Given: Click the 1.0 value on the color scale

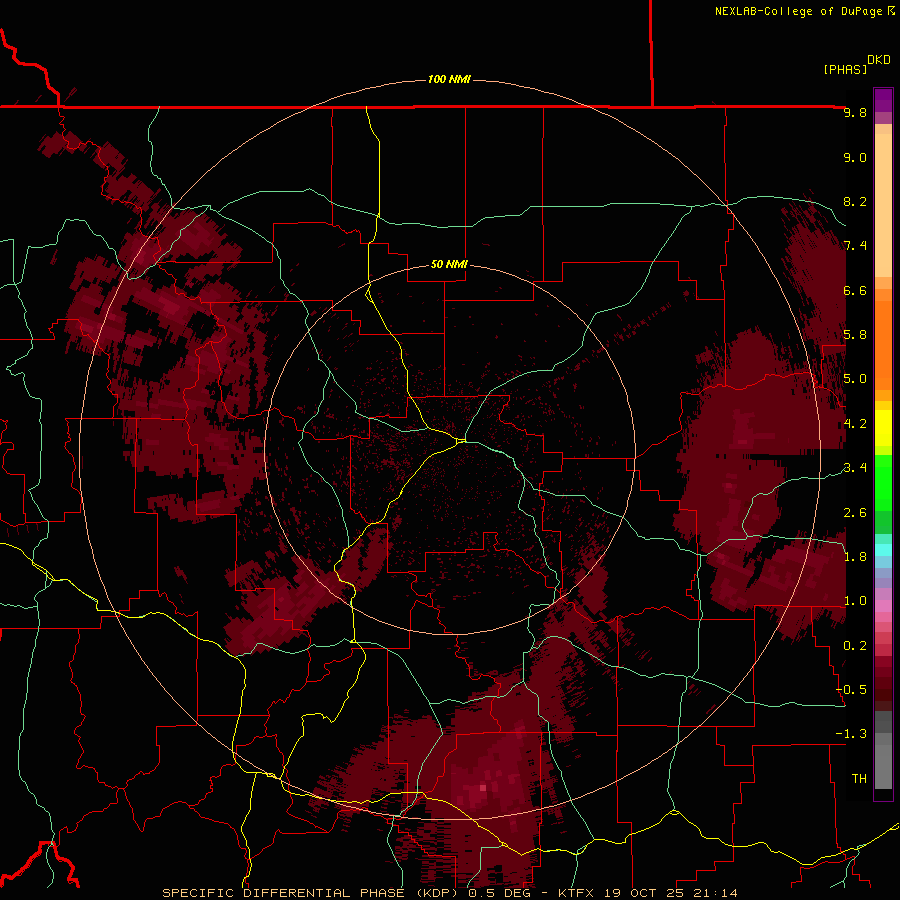Looking at the screenshot, I should [x=855, y=601].
